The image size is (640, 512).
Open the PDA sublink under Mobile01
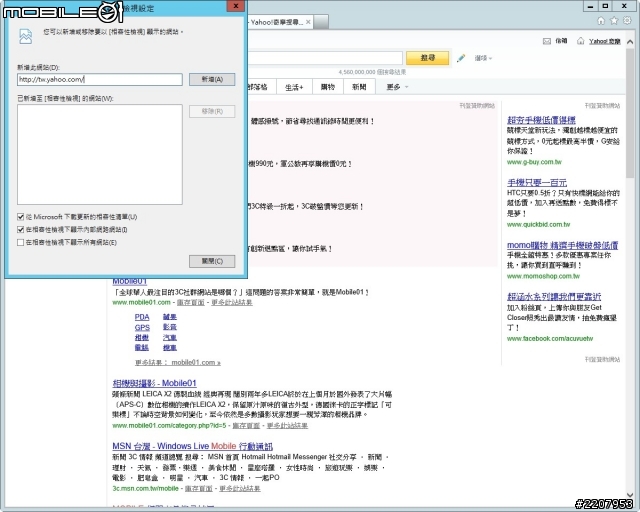(x=142, y=317)
